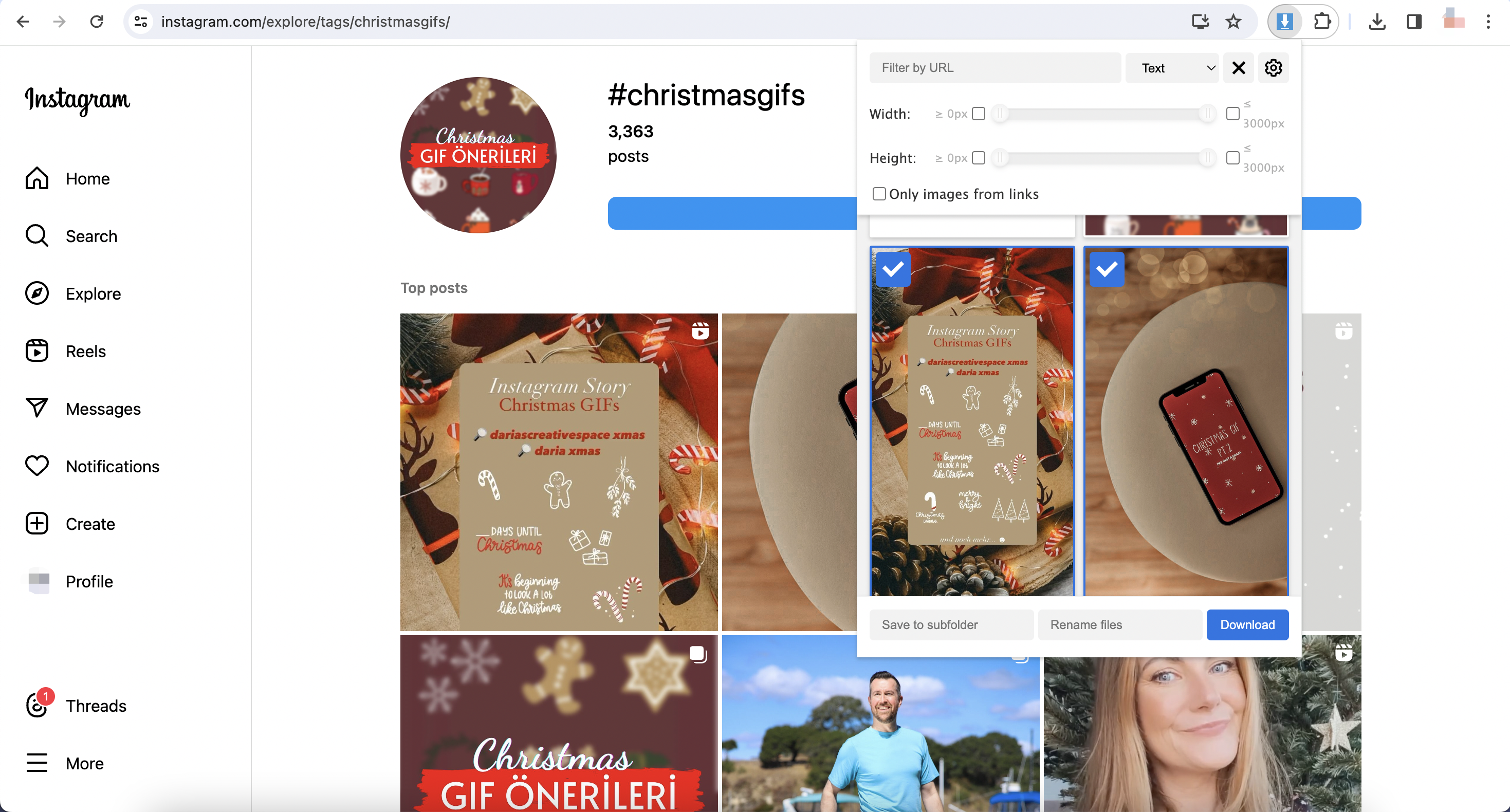The height and width of the screenshot is (812, 1510).
Task: Click the Threads icon in sidebar
Action: (x=37, y=706)
